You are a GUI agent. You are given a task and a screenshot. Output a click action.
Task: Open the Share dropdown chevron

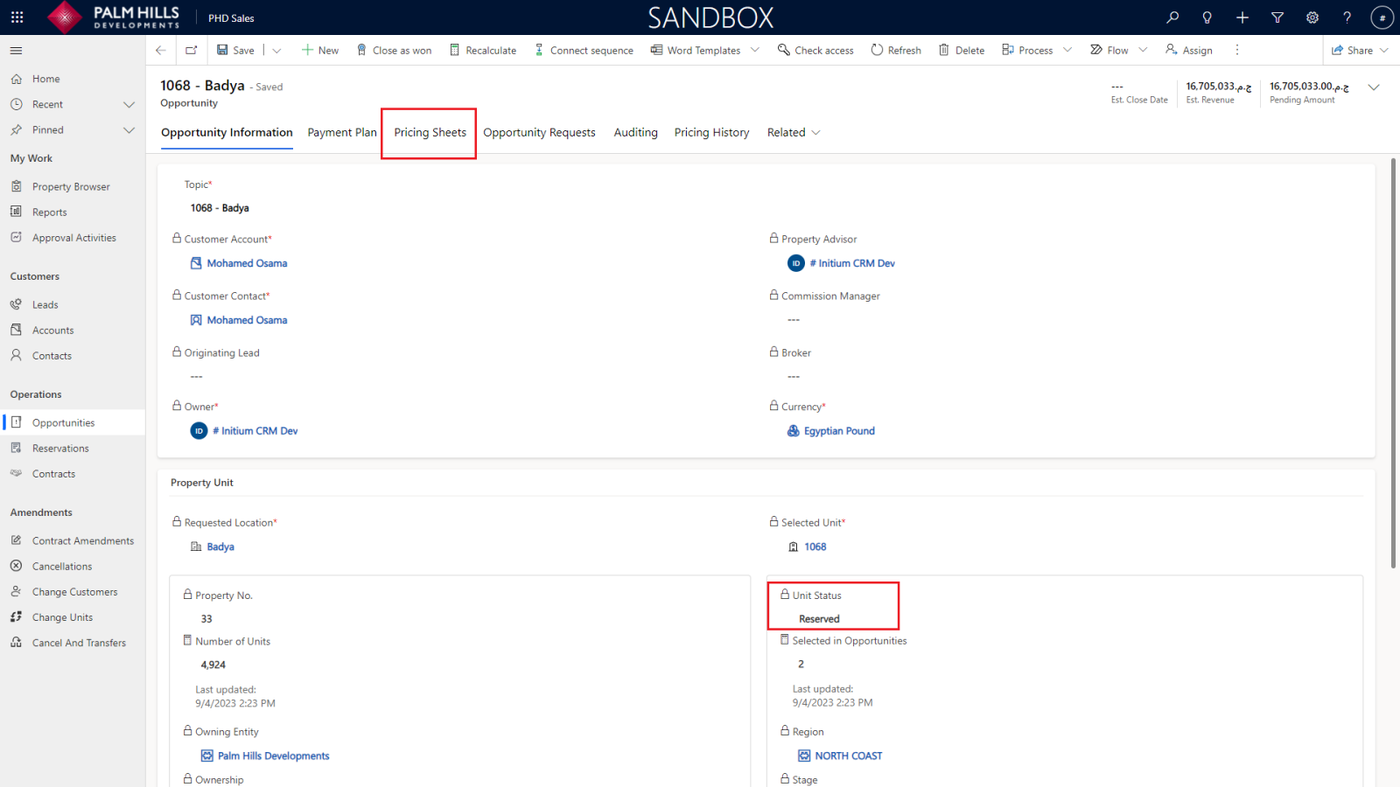click(x=1385, y=50)
